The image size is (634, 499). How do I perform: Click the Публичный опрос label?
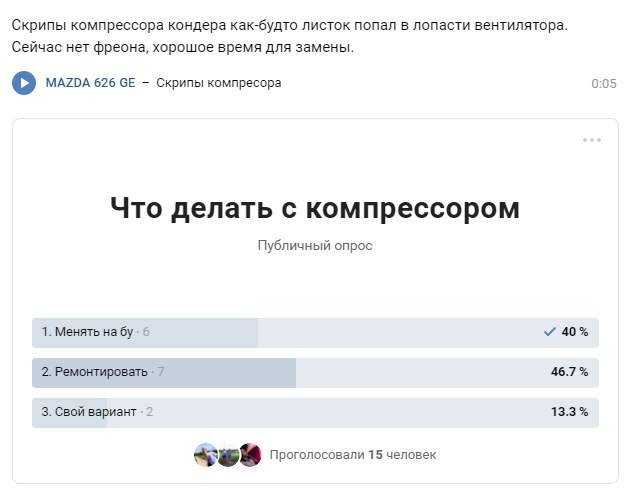[x=315, y=245]
